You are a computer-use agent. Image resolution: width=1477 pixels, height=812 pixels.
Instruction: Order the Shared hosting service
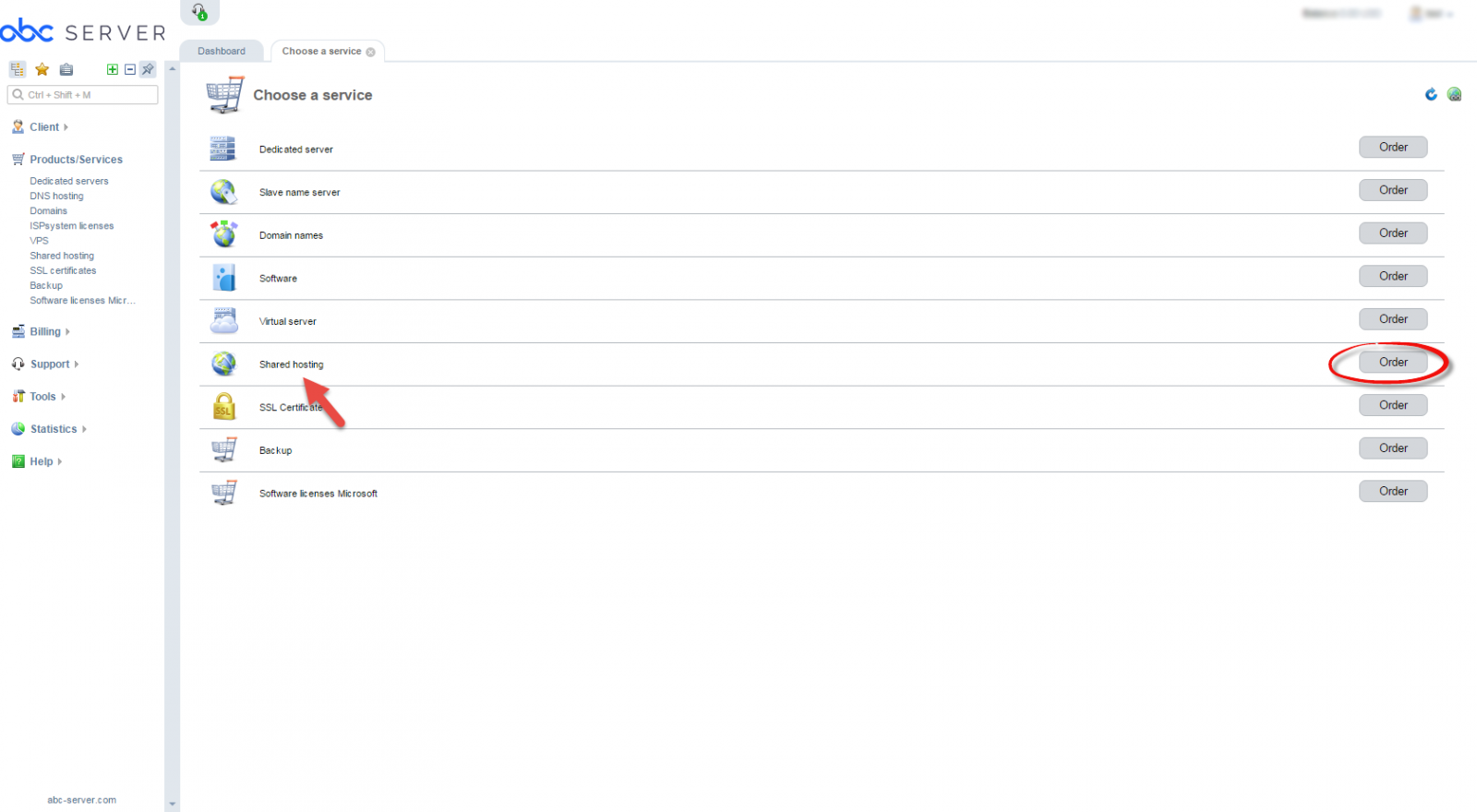tap(1393, 362)
